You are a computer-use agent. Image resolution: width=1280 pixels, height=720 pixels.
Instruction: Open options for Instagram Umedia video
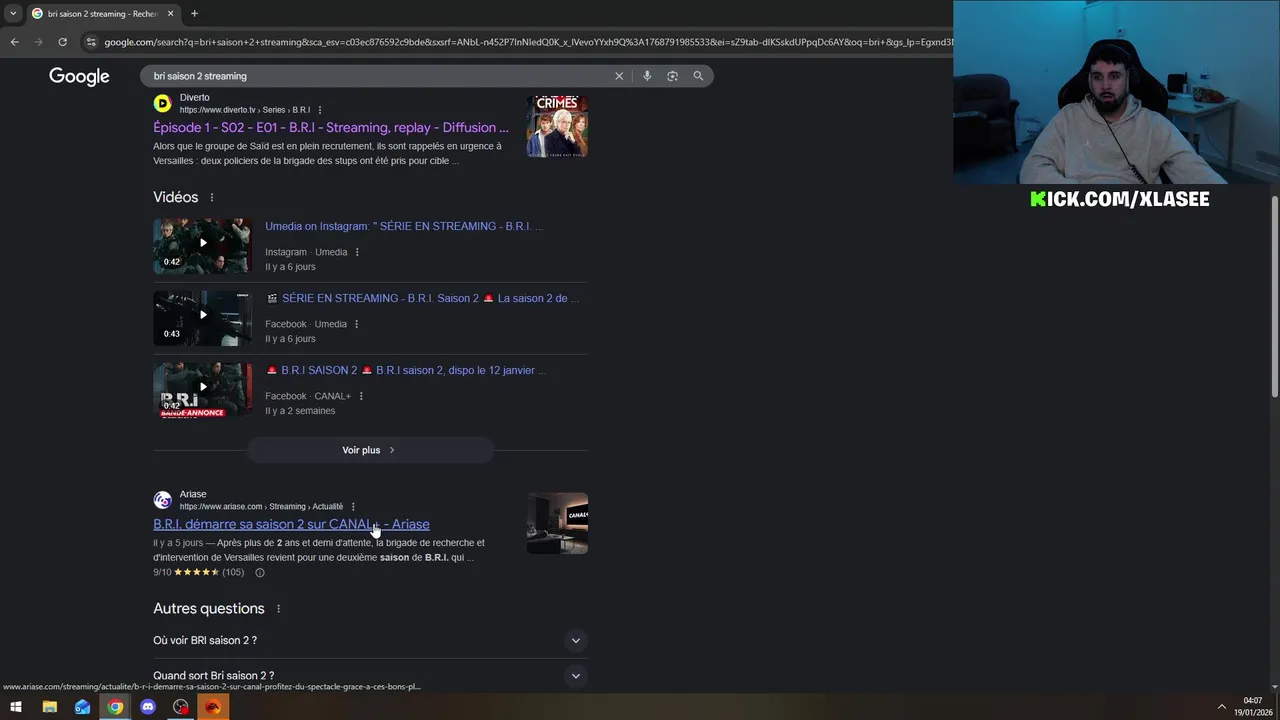pos(357,252)
